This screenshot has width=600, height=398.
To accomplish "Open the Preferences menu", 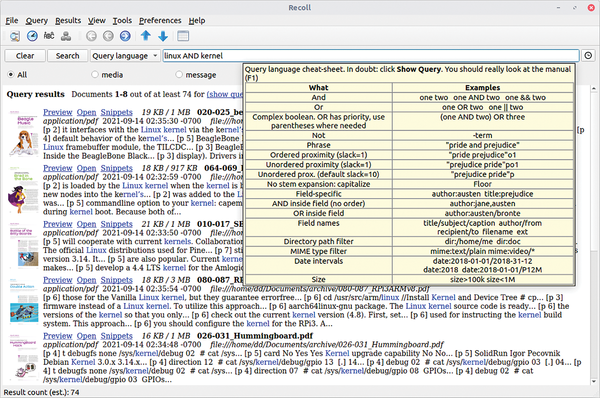I will (160, 21).
